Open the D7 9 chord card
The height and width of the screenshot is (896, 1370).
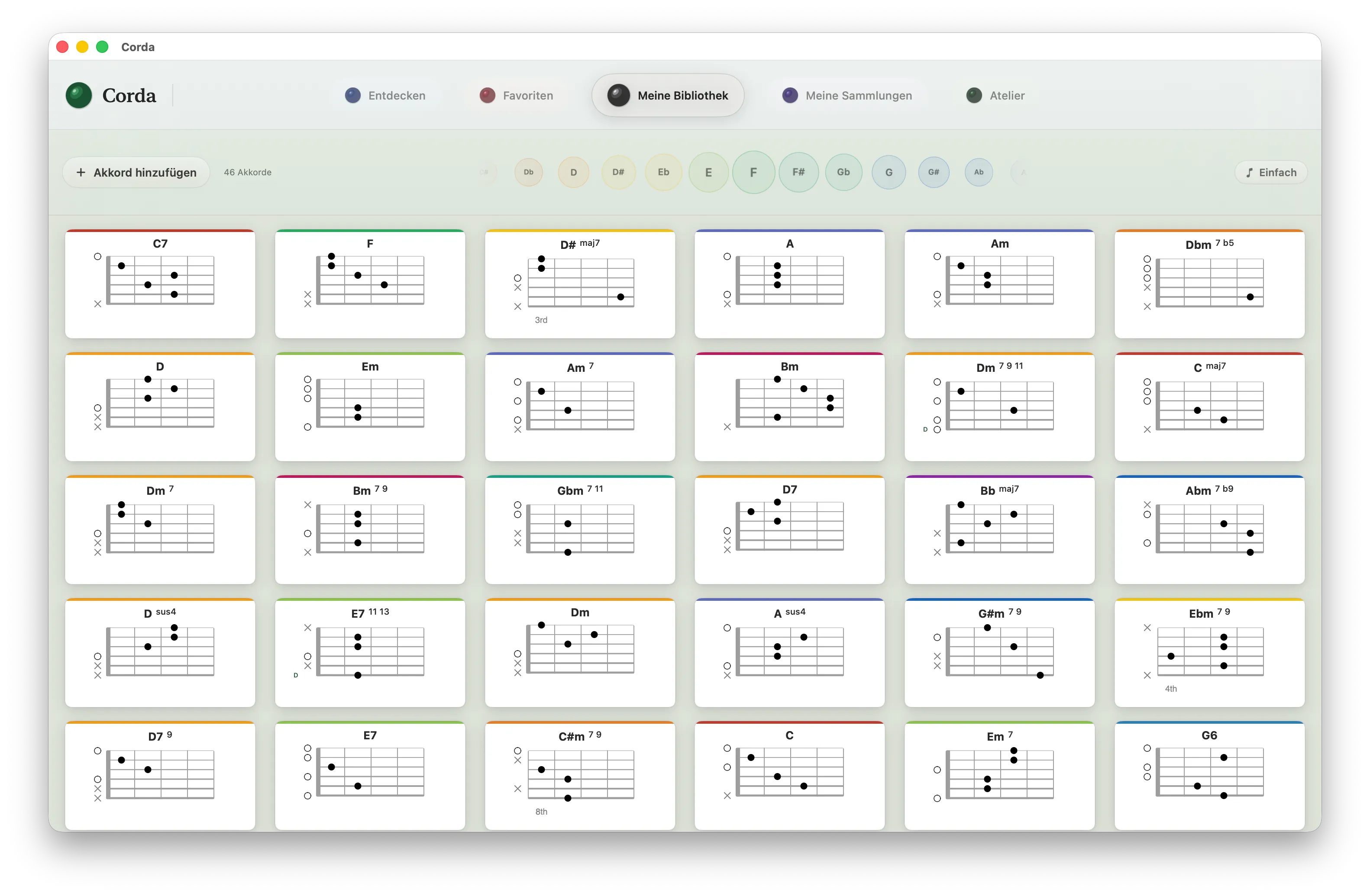(x=160, y=776)
